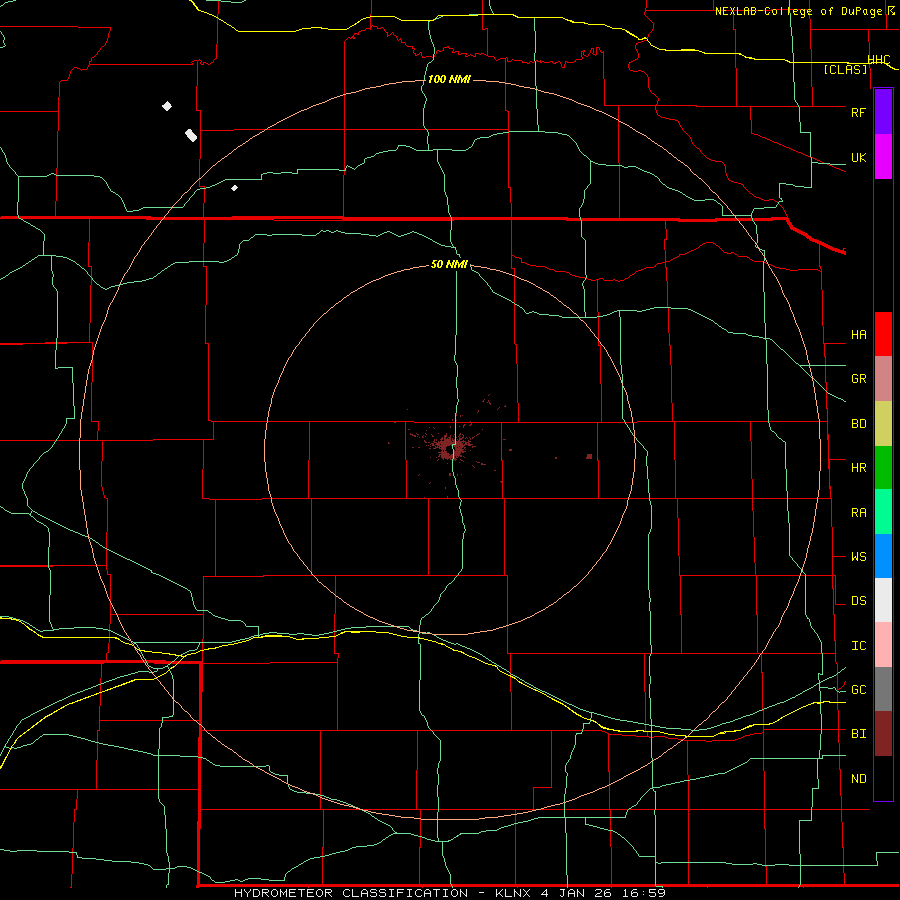Click the "50 NMI" range ring label

point(449,264)
